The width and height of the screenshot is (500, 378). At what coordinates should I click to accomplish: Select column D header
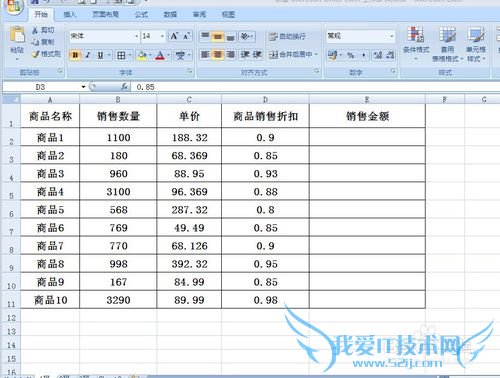265,99
